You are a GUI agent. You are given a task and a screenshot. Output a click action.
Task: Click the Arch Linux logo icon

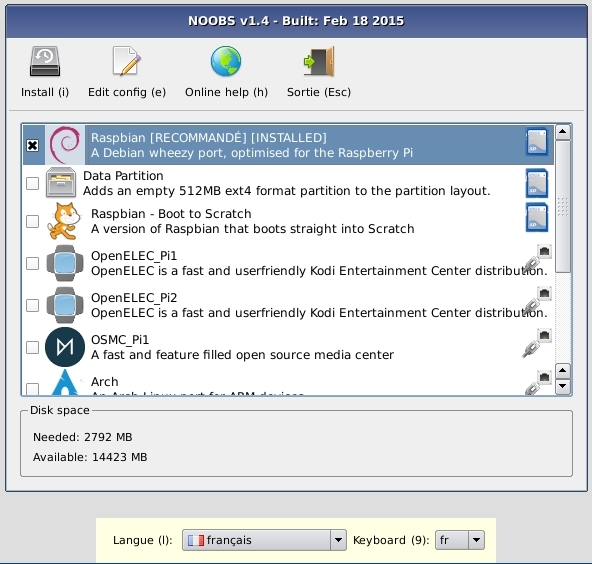[65, 382]
